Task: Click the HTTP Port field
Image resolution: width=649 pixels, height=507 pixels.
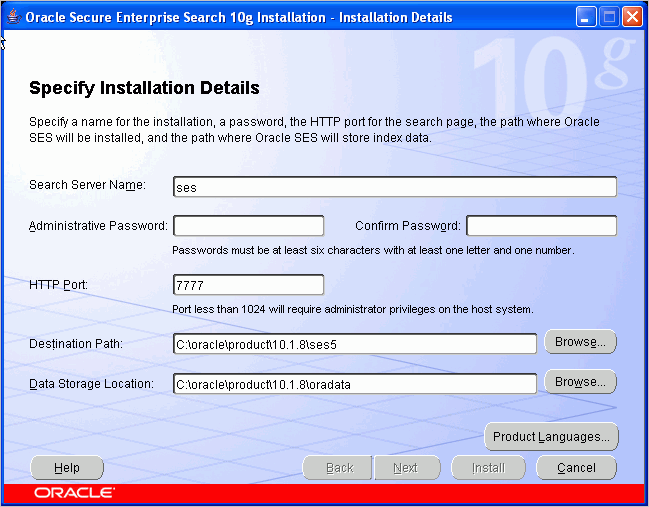Action: tap(248, 285)
